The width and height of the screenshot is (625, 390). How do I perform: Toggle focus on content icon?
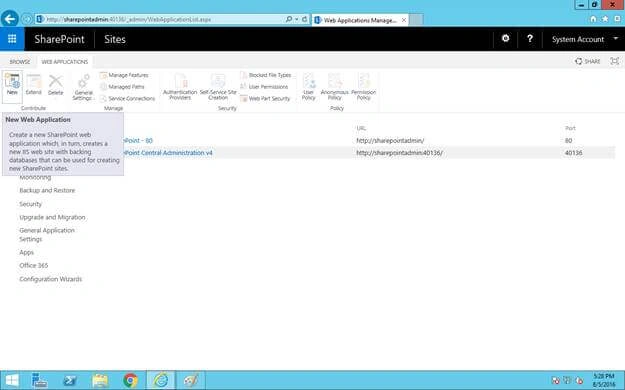[615, 61]
